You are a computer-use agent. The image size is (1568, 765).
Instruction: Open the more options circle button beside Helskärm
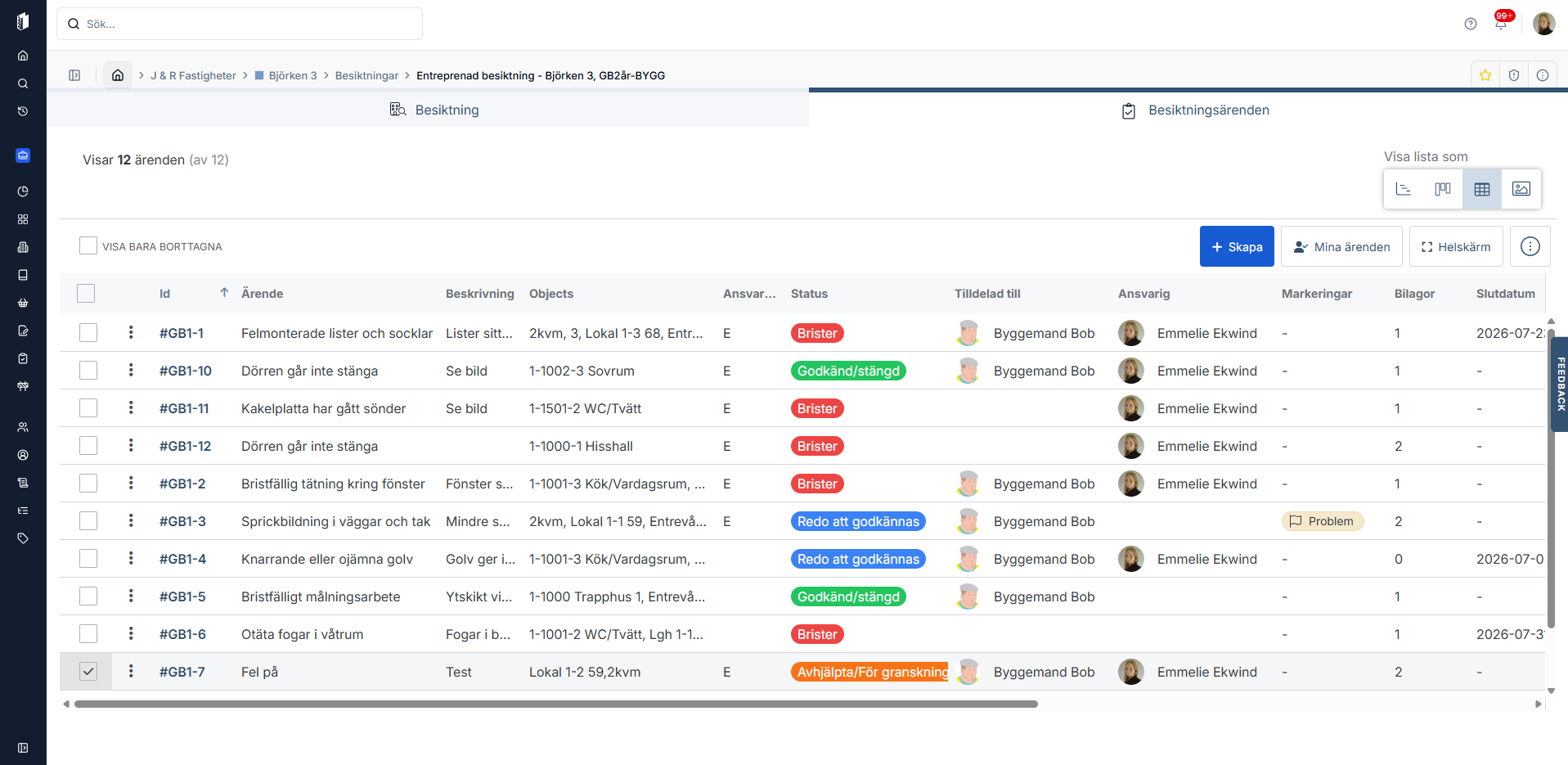coord(1530,246)
